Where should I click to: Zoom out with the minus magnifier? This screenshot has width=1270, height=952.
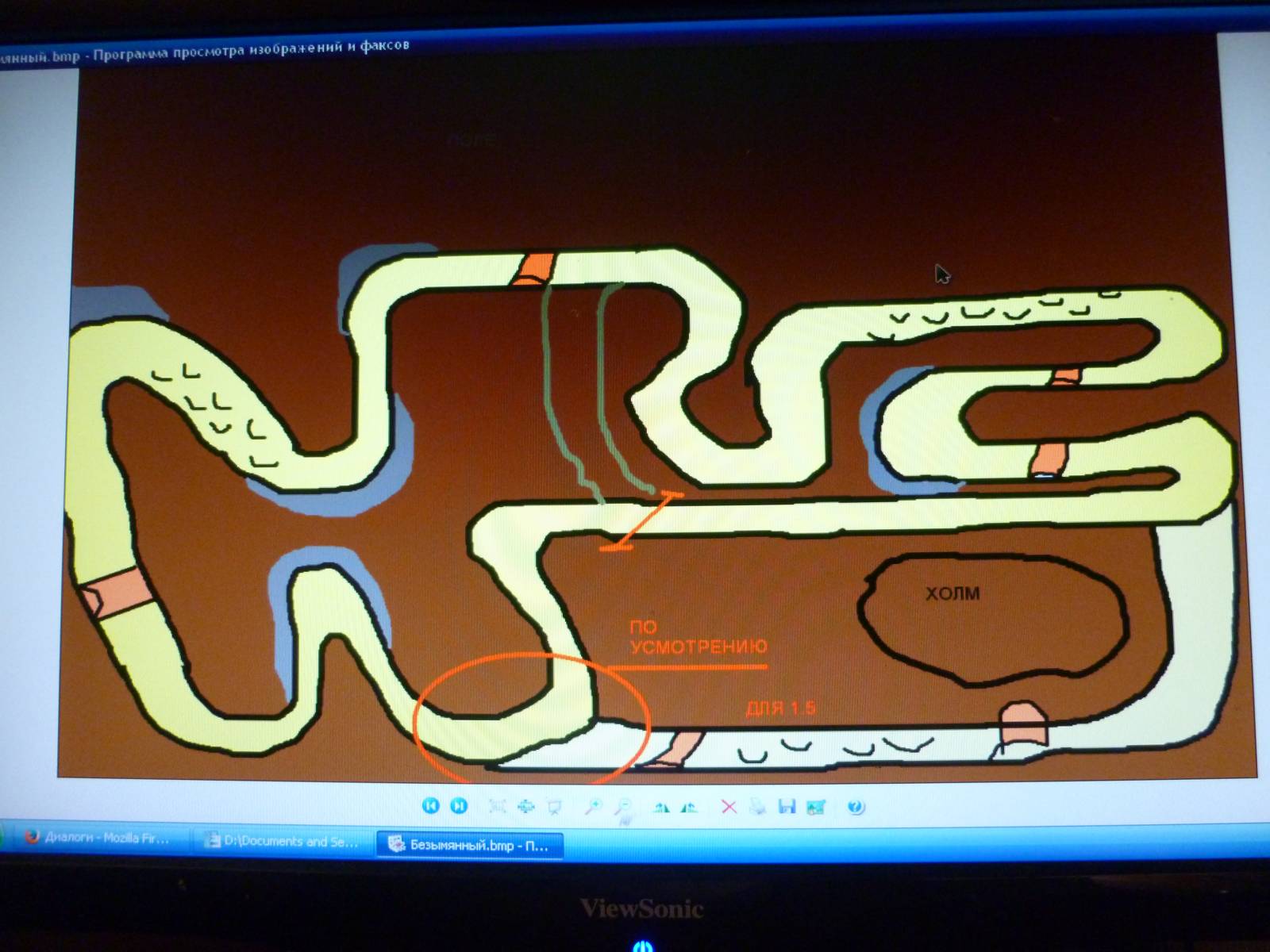pos(623,807)
